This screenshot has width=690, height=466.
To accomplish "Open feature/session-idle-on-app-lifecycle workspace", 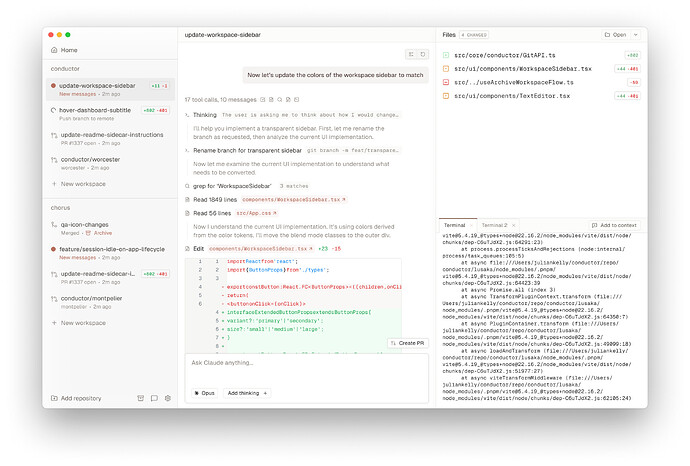I will 110,253.
